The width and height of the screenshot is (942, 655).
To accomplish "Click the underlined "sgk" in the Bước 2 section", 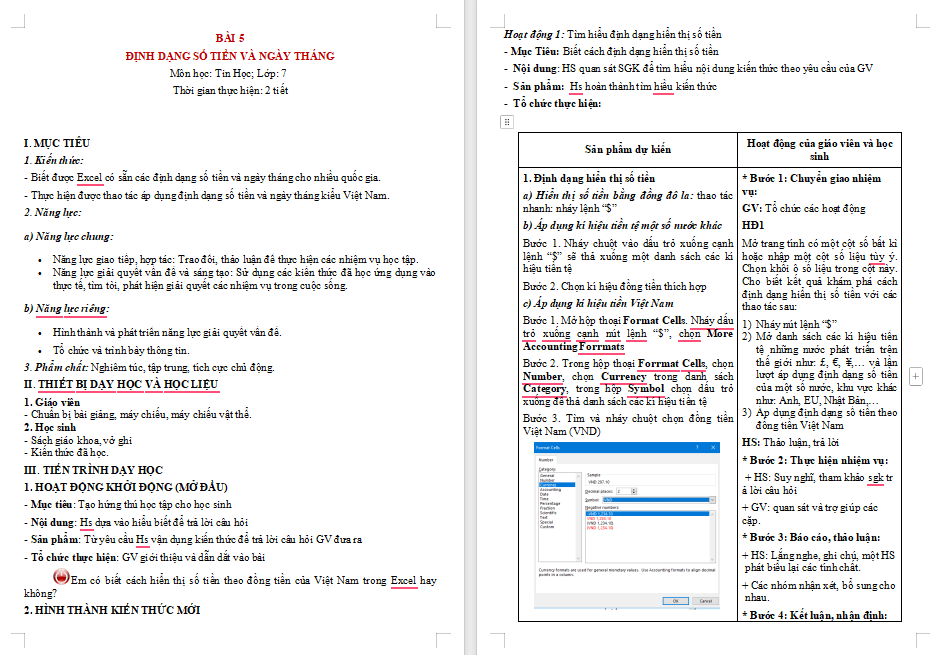I will pyautogui.click(x=876, y=478).
